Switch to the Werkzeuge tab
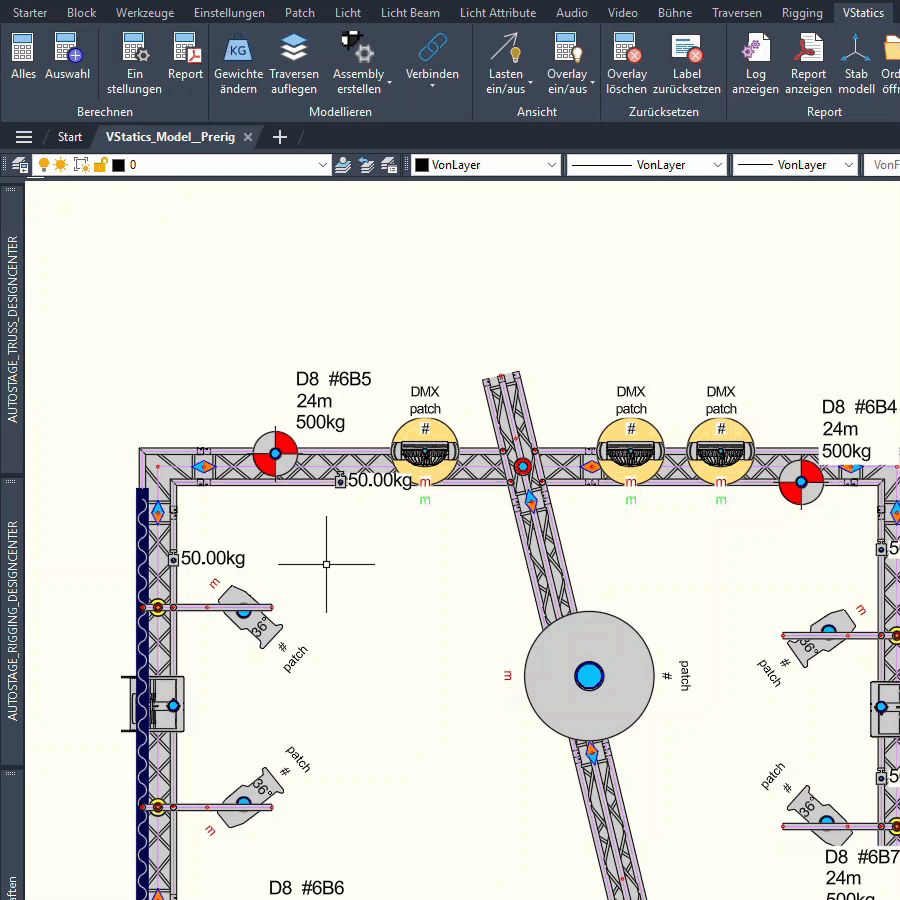 (x=145, y=13)
